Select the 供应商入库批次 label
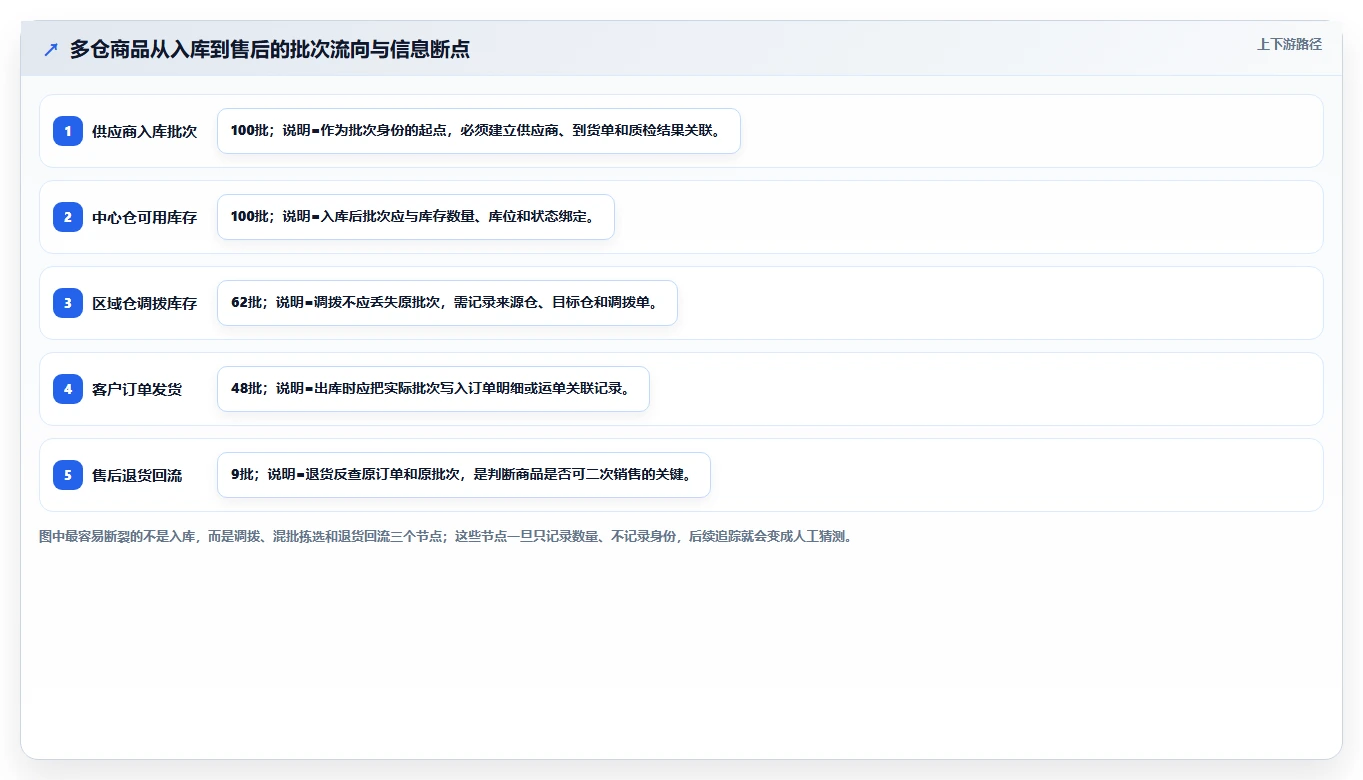 click(145, 131)
